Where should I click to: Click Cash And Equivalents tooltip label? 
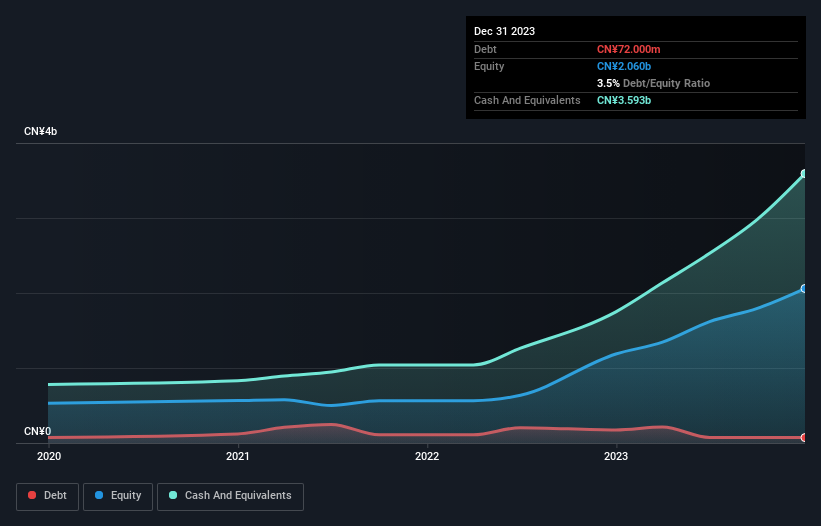coord(527,100)
